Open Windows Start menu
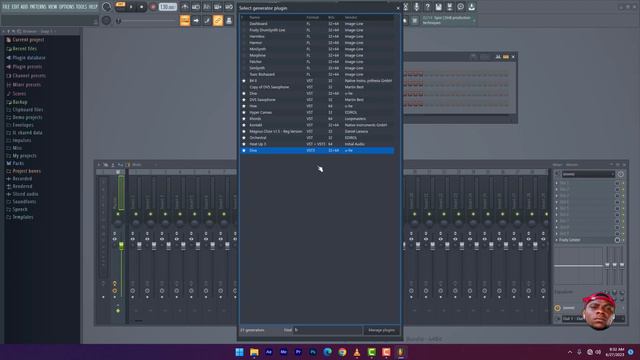Viewport: 640px width, 360px height. click(240, 352)
